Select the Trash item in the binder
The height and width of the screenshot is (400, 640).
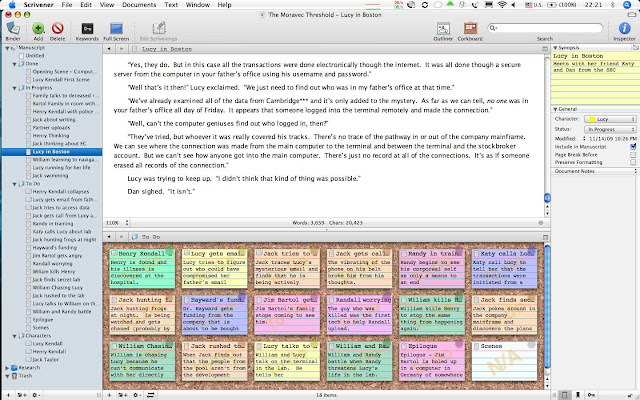click(x=25, y=376)
